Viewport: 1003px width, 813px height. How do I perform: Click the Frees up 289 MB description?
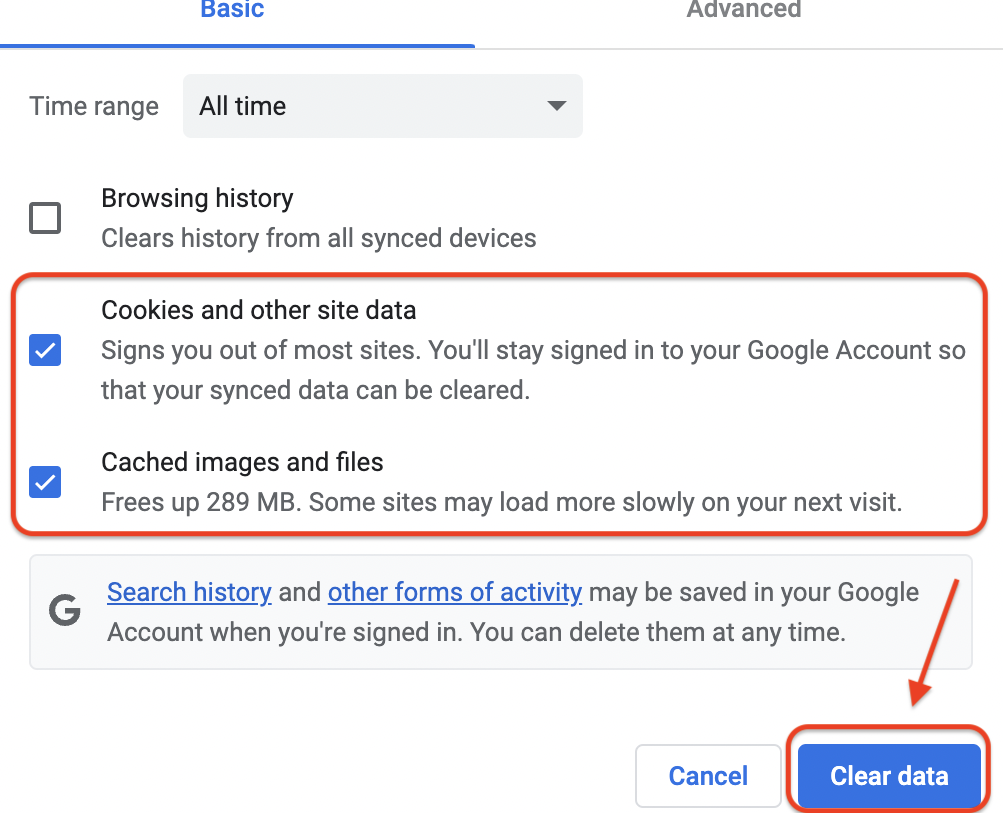pyautogui.click(x=501, y=501)
